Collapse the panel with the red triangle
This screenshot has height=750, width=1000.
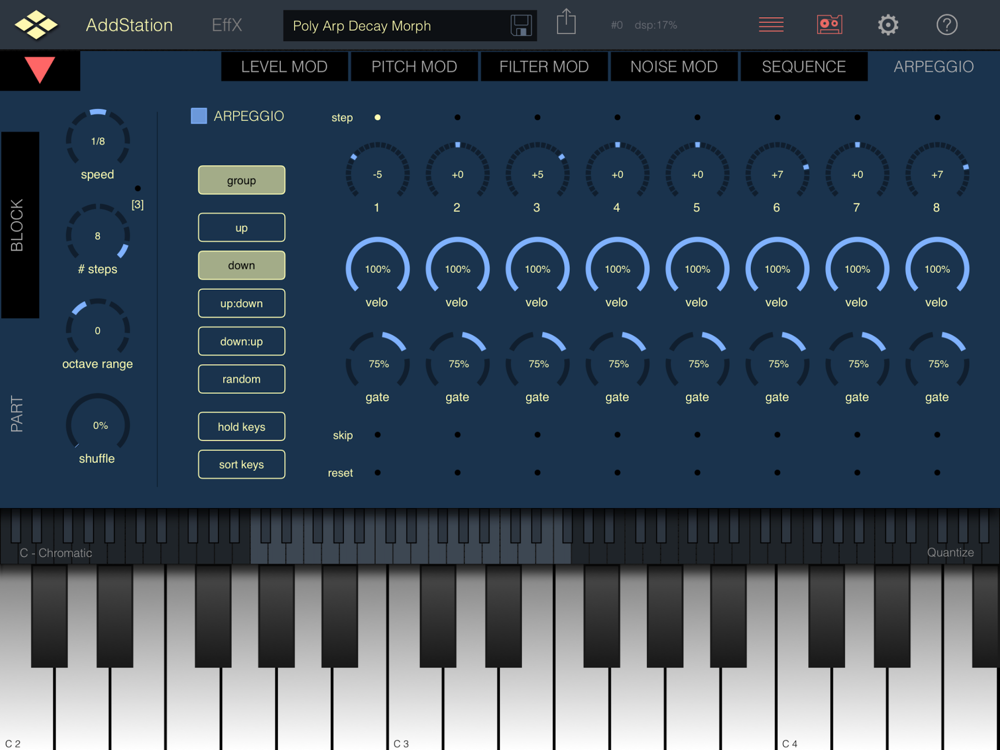(x=40, y=70)
